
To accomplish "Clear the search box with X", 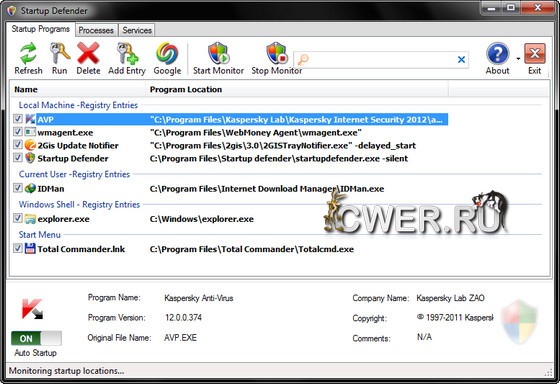I will click(461, 60).
